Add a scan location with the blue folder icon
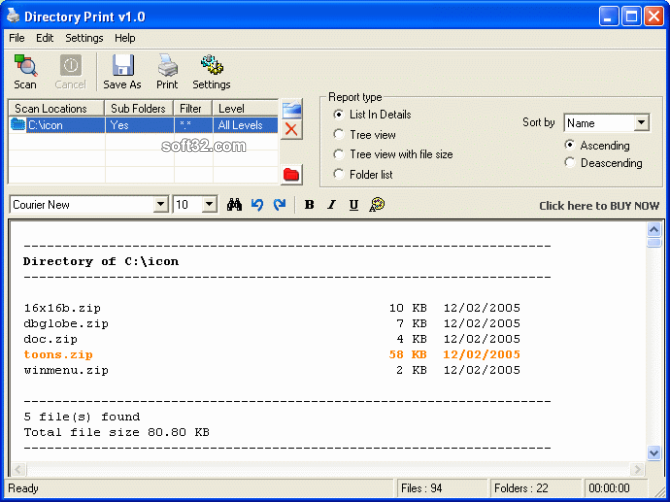The image size is (670, 502). (292, 110)
